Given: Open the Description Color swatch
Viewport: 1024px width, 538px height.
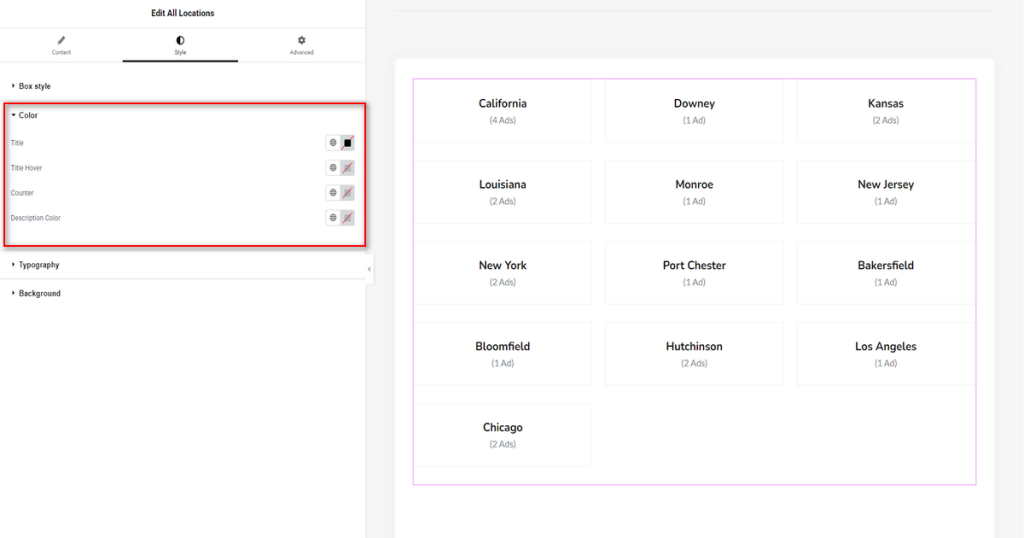Looking at the screenshot, I should pos(347,217).
